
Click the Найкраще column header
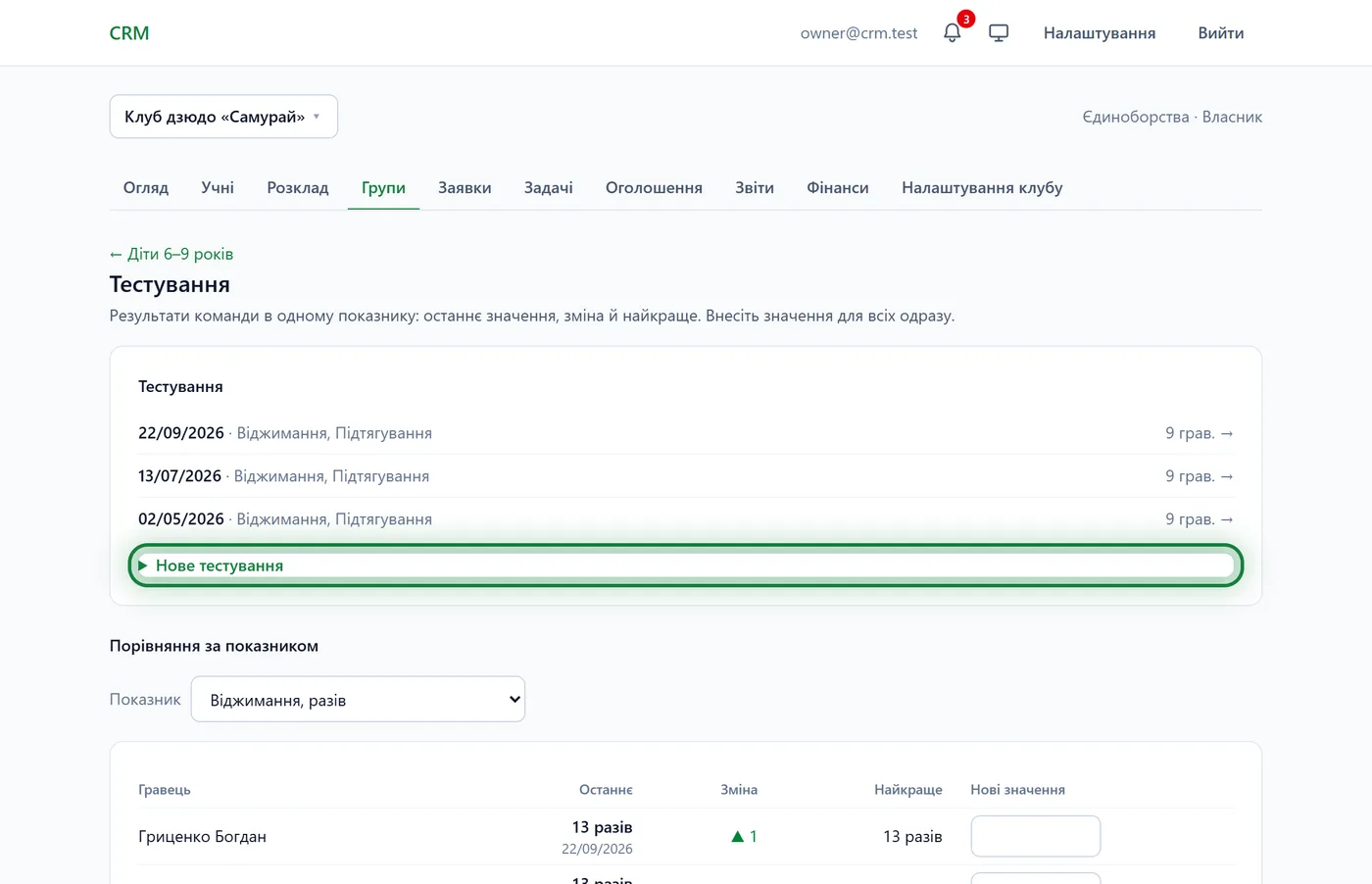(x=908, y=790)
